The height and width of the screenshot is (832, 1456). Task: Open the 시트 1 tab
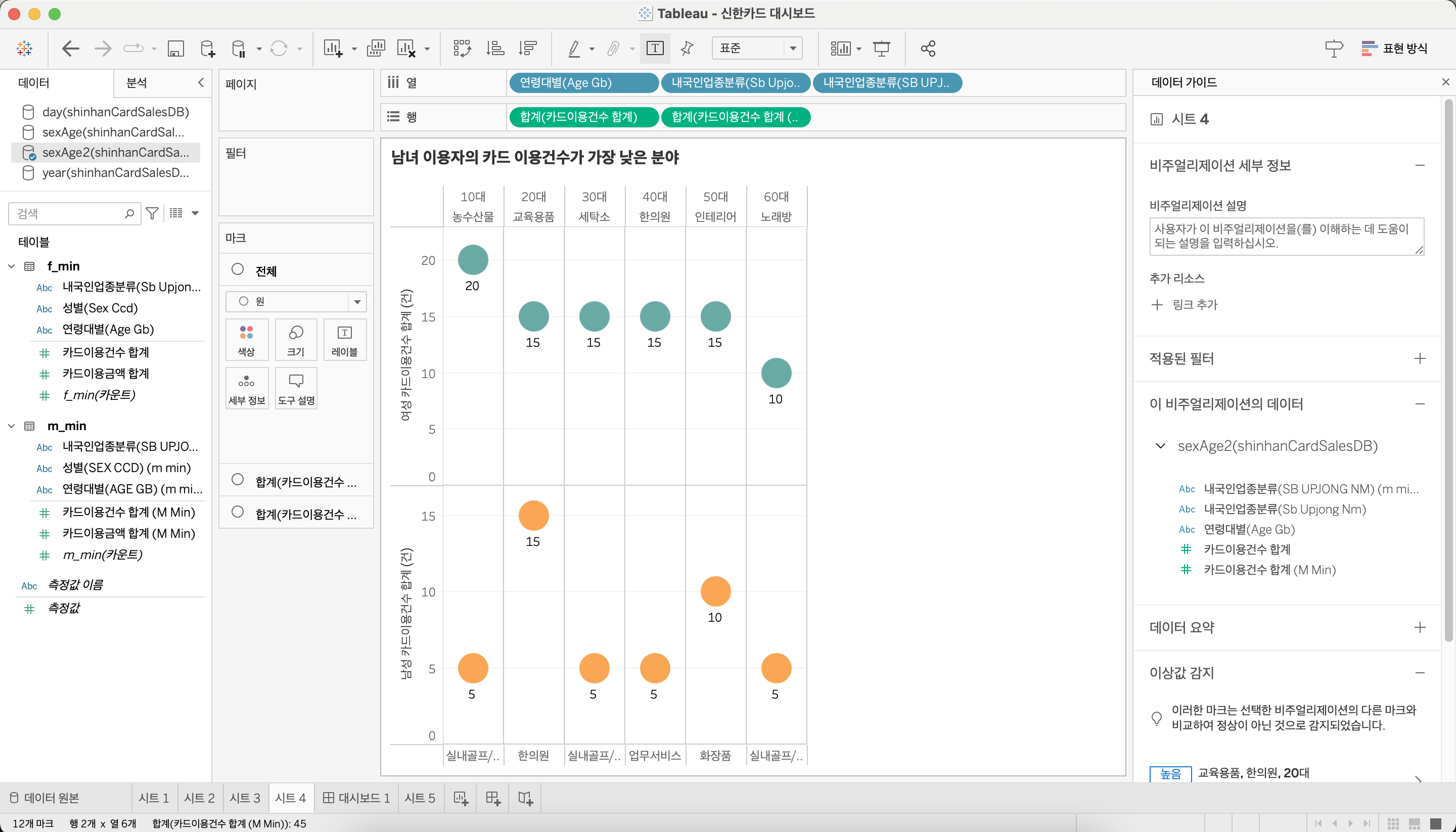[x=154, y=798]
